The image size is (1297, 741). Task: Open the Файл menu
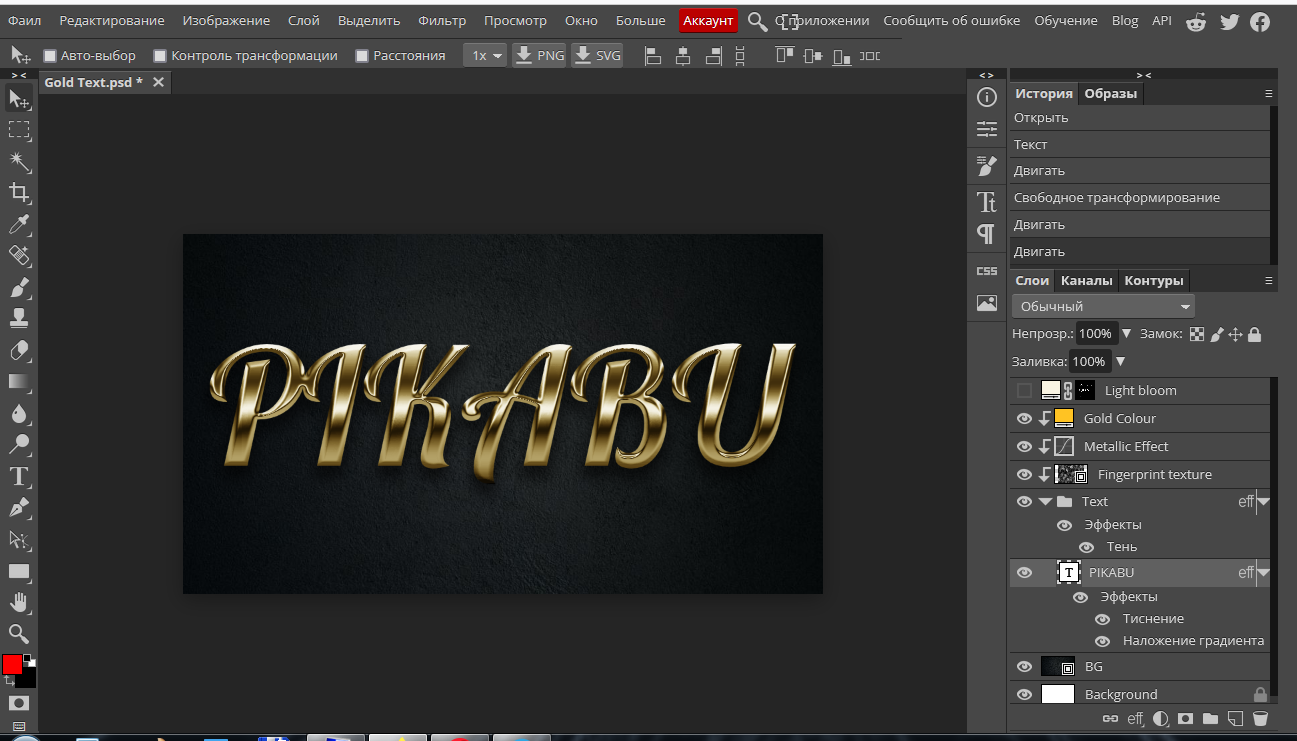(24, 20)
